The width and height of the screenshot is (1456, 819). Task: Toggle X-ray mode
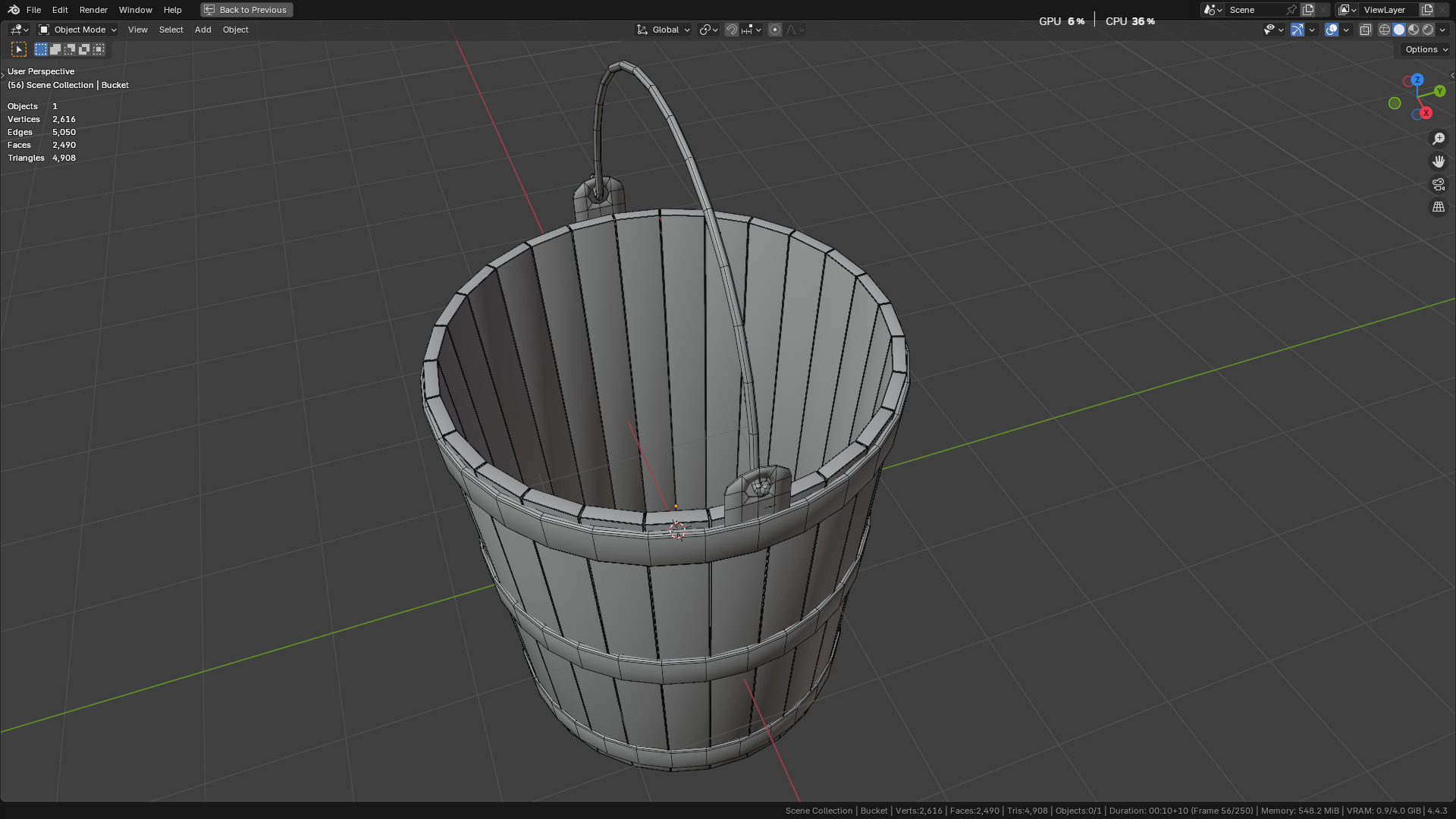click(1365, 30)
